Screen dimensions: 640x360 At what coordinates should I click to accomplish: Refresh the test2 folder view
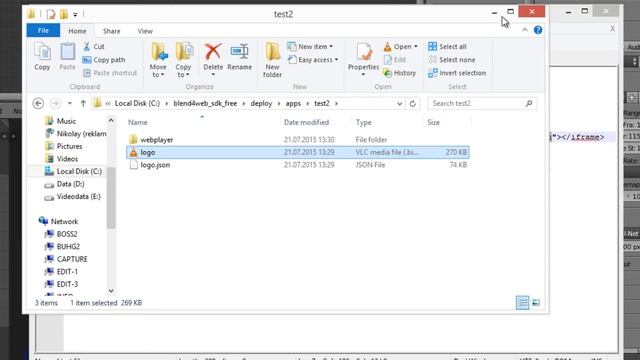(413, 103)
